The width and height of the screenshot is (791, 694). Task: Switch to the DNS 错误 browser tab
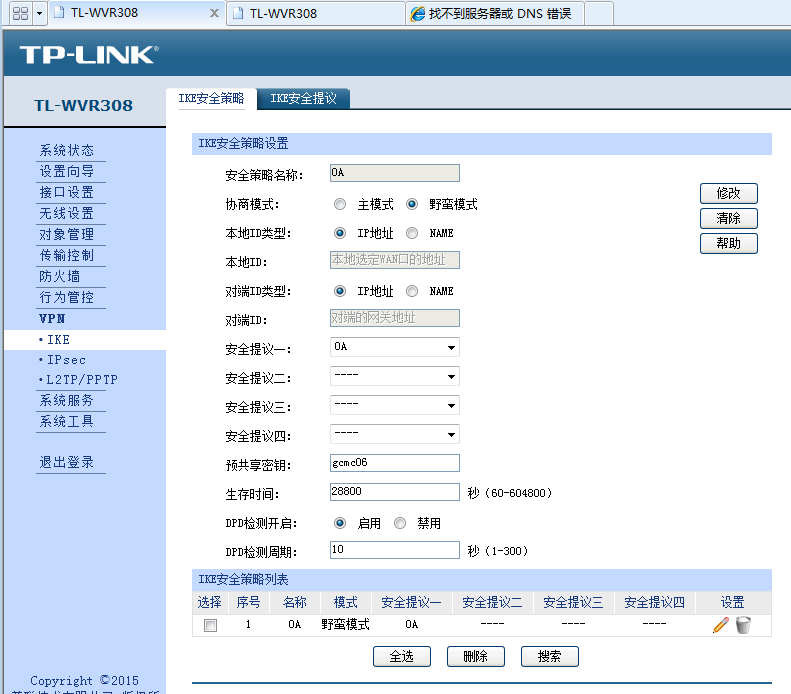(x=495, y=13)
